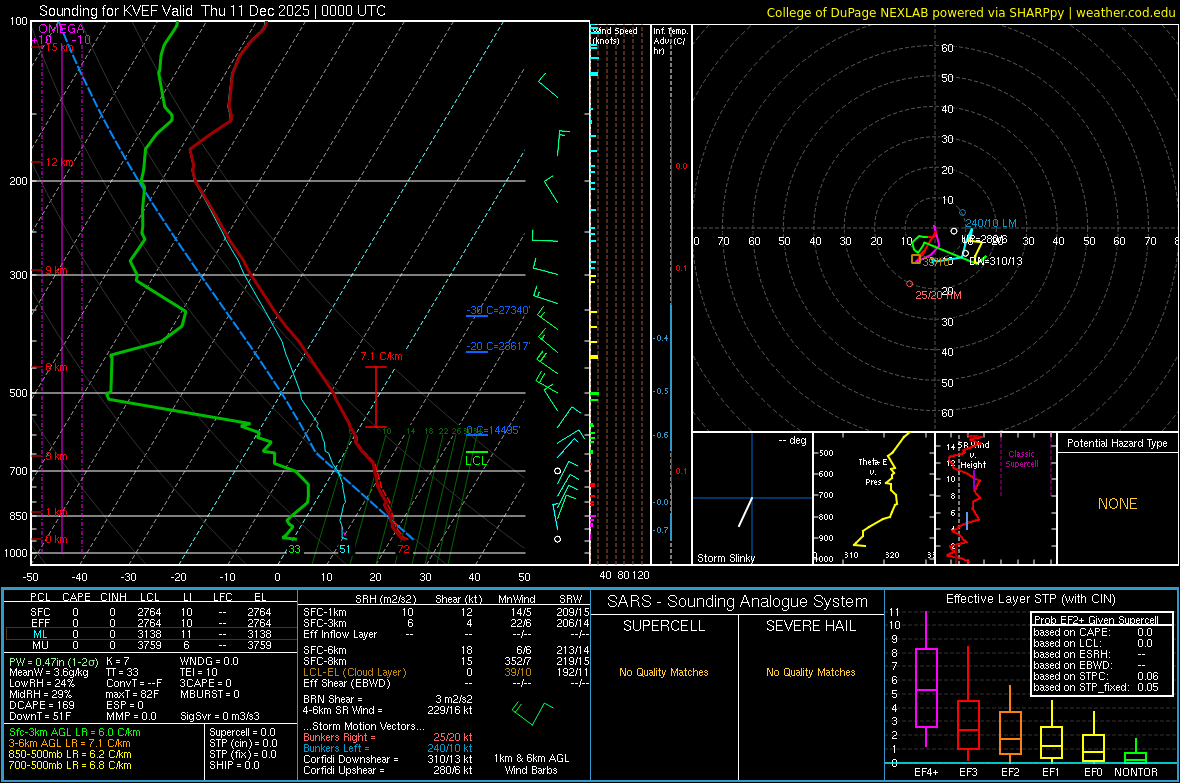The height and width of the screenshot is (783, 1180).
Task: Click the 'TT = 33' value
Action: 122,672
